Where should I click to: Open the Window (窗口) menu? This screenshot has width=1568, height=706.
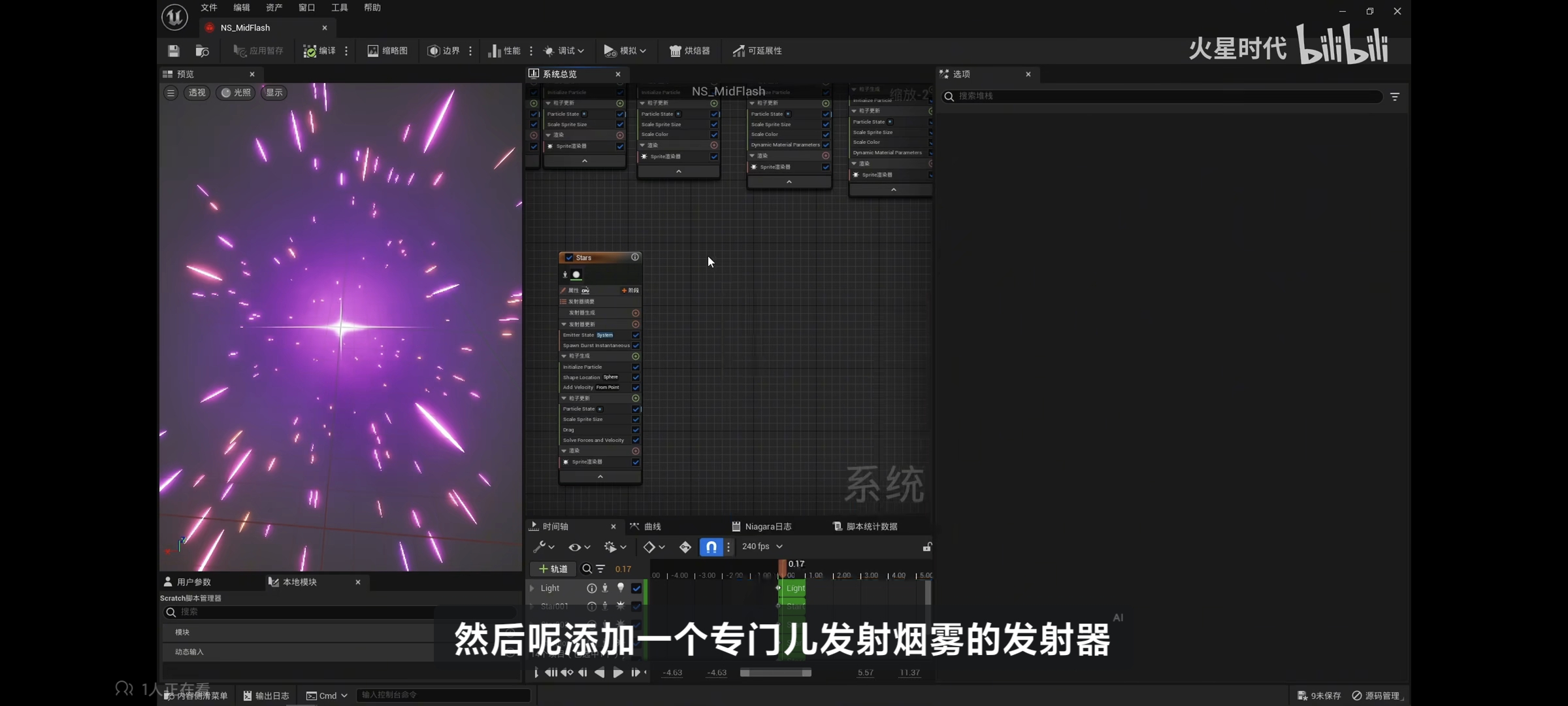coord(306,8)
